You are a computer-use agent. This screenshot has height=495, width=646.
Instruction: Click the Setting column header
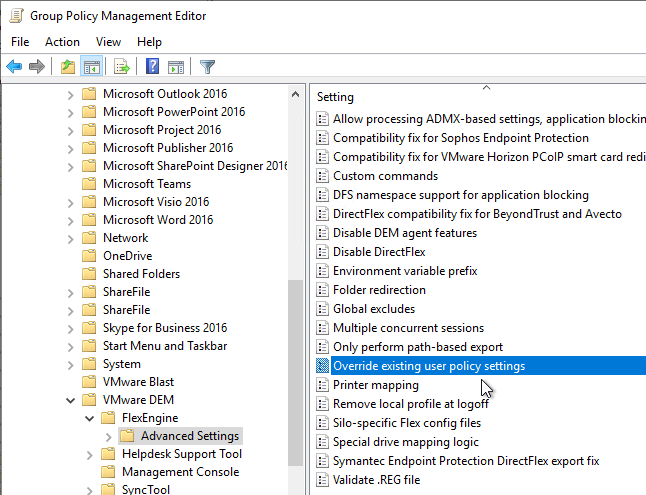[335, 97]
